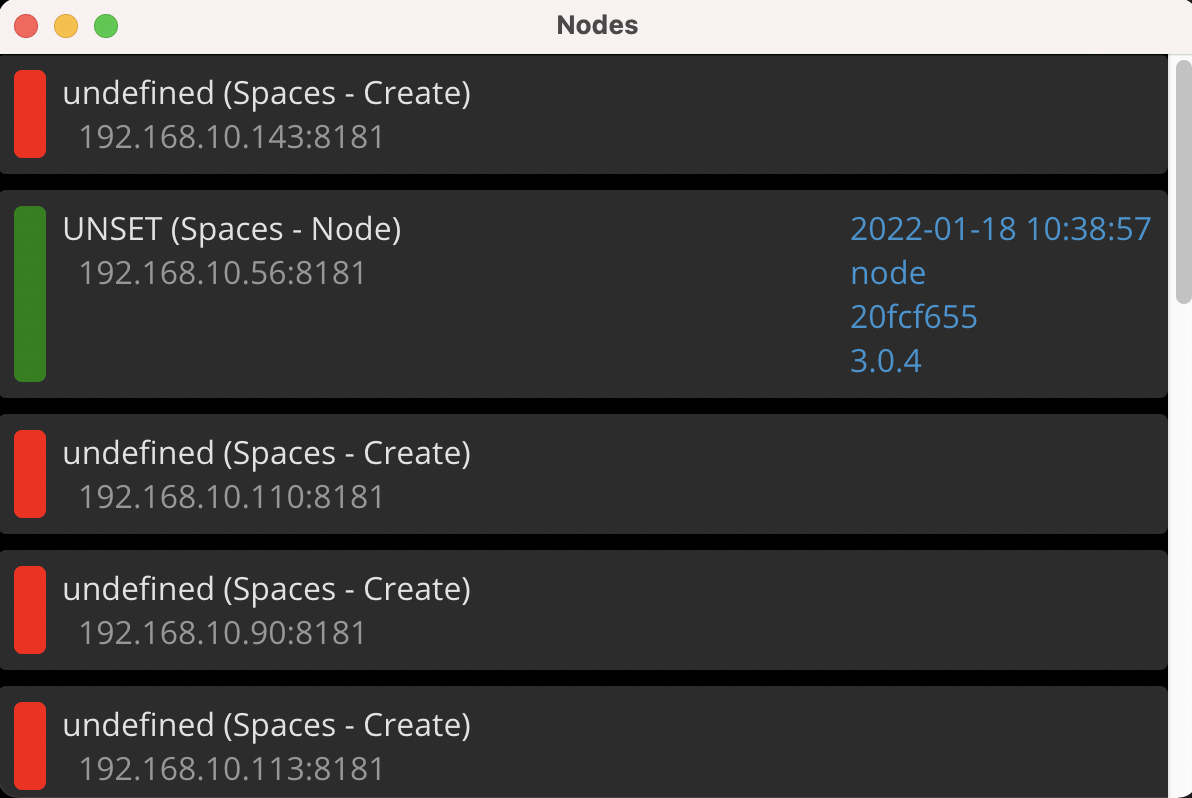Click the red status indicator for 192.168.10.110
The width and height of the screenshot is (1192, 798).
point(29,473)
